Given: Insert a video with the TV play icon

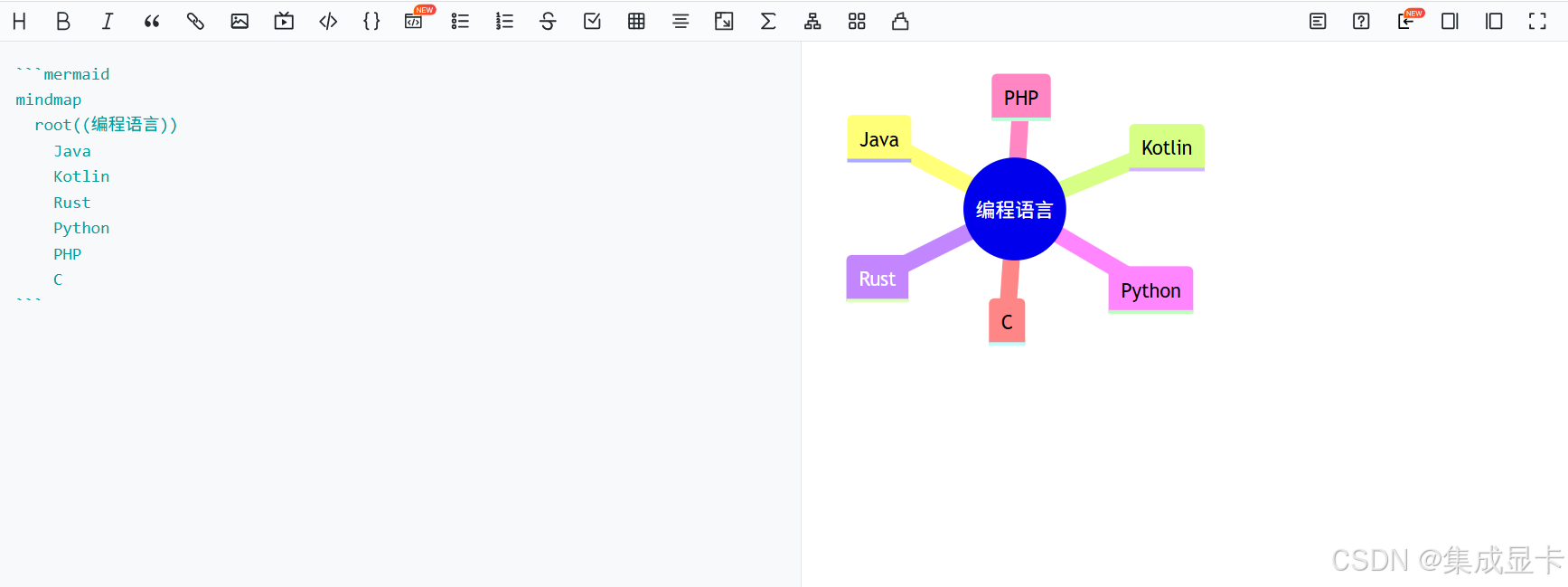Looking at the screenshot, I should click(x=284, y=21).
